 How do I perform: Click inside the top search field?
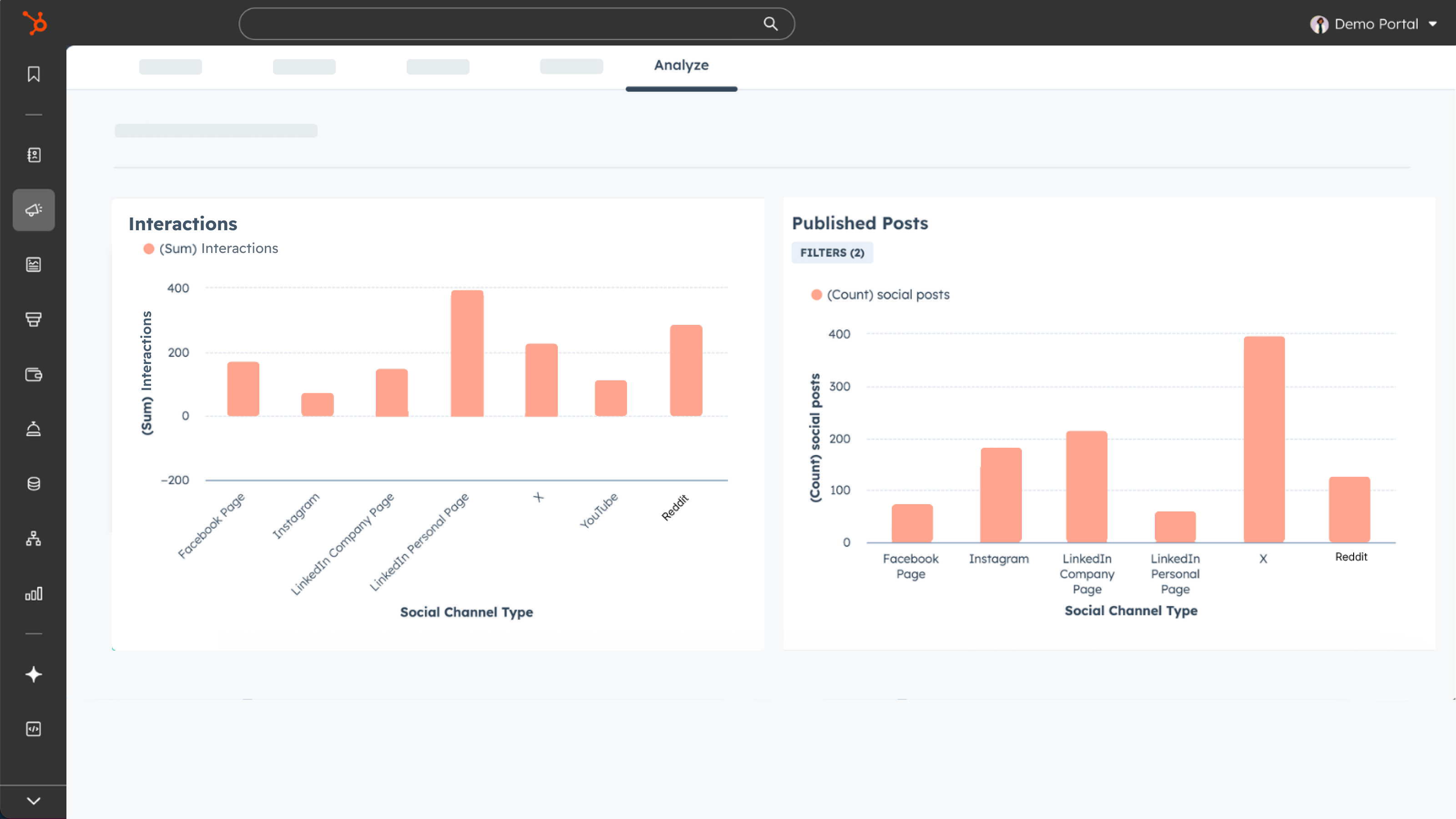coord(497,24)
